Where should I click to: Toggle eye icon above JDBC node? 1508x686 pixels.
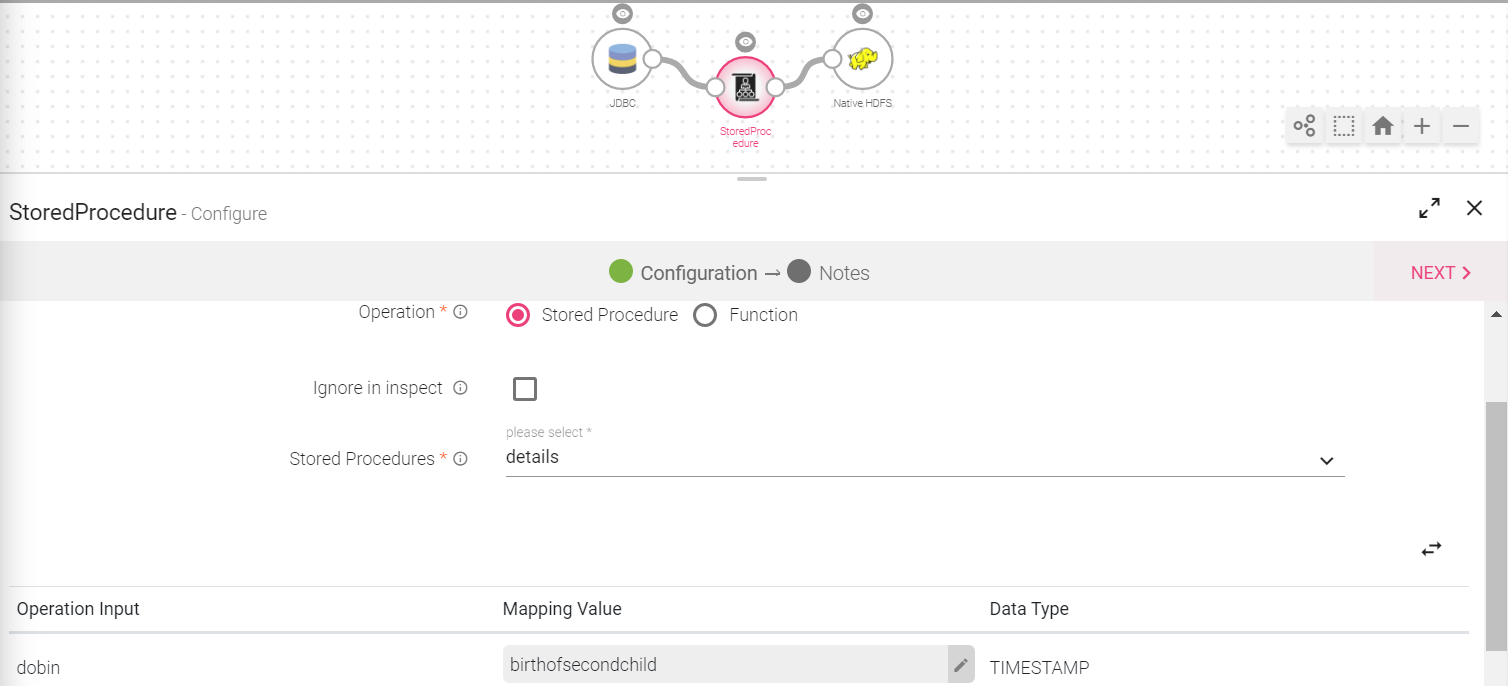click(x=622, y=14)
